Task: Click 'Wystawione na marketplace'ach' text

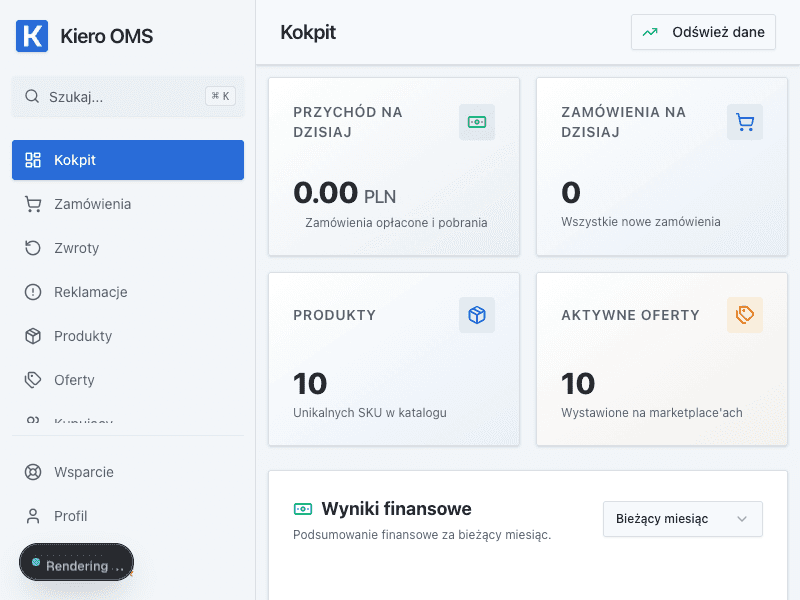Action: tap(652, 412)
